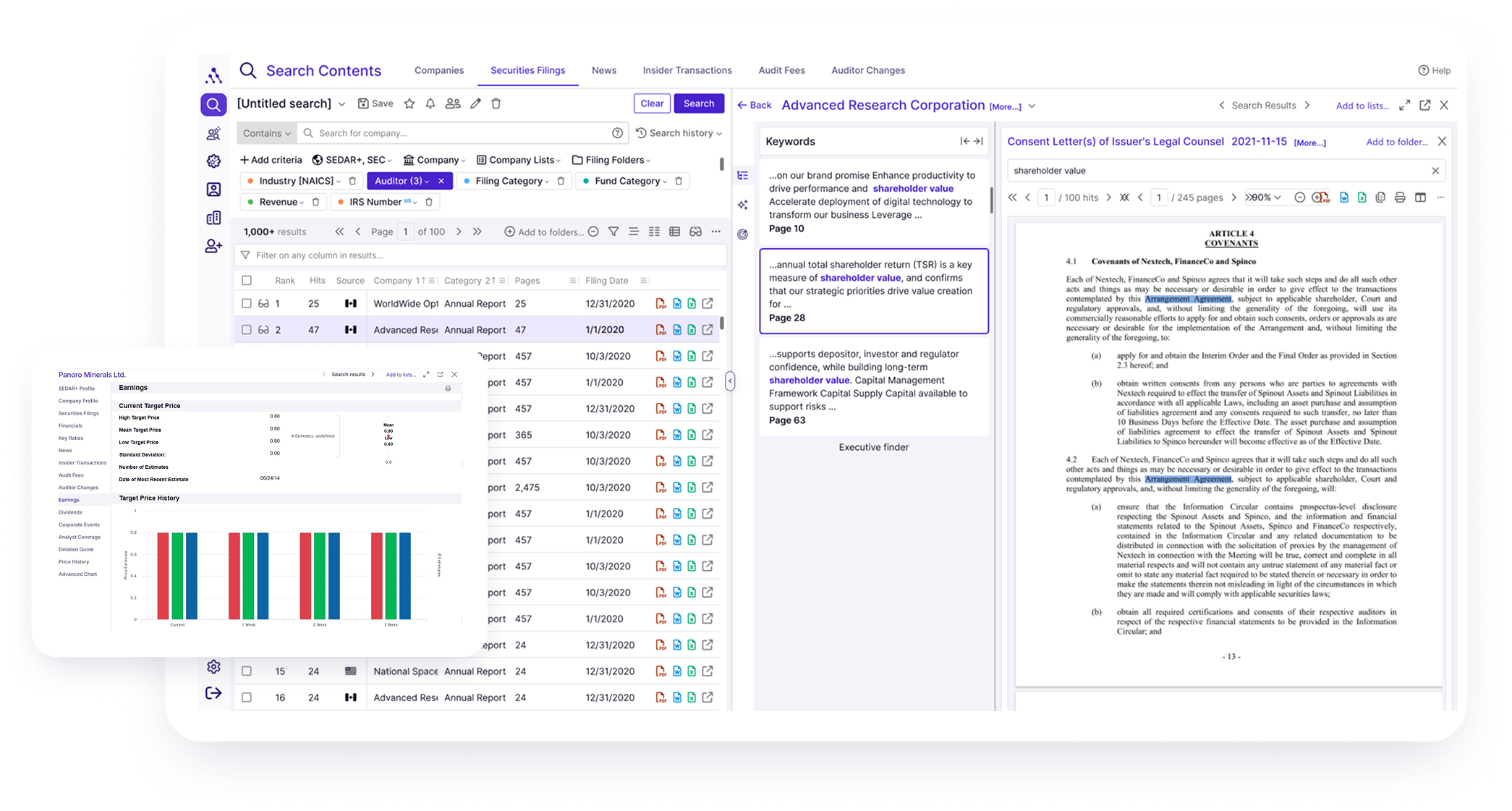The height and width of the screenshot is (811, 1512).
Task: Toggle select-all checkbox in results header
Action: click(247, 281)
